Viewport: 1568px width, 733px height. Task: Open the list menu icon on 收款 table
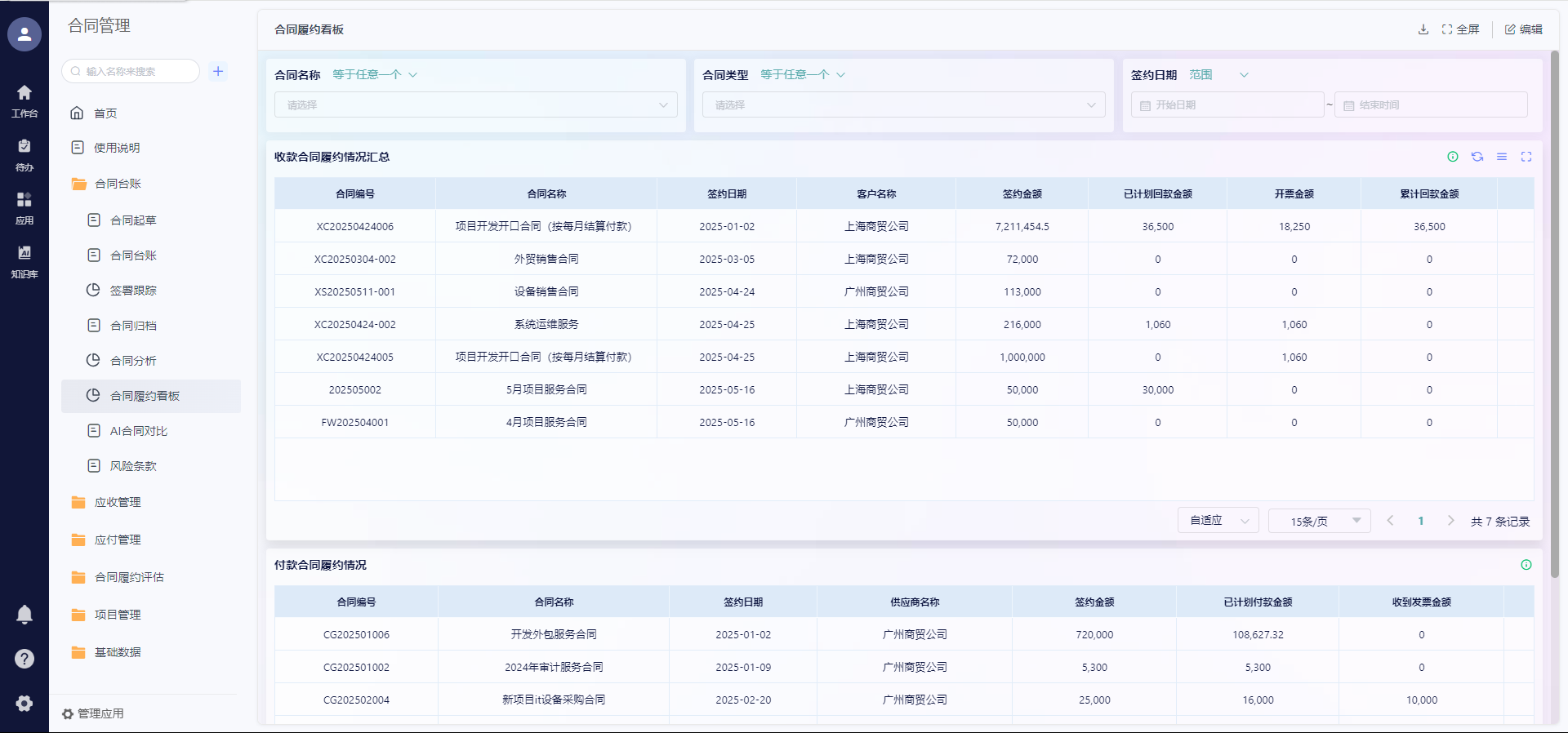(x=1502, y=157)
